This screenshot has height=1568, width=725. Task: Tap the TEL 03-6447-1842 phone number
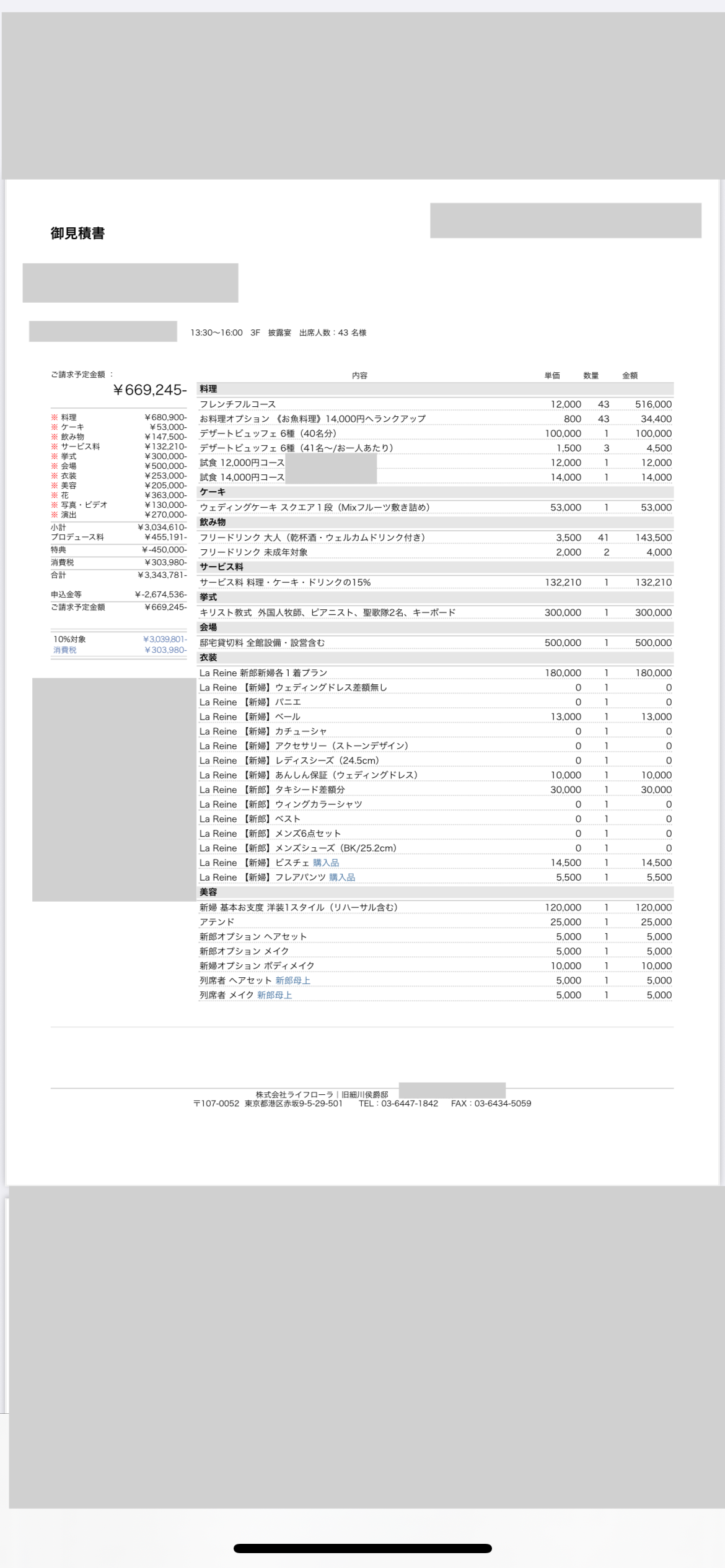click(409, 1104)
